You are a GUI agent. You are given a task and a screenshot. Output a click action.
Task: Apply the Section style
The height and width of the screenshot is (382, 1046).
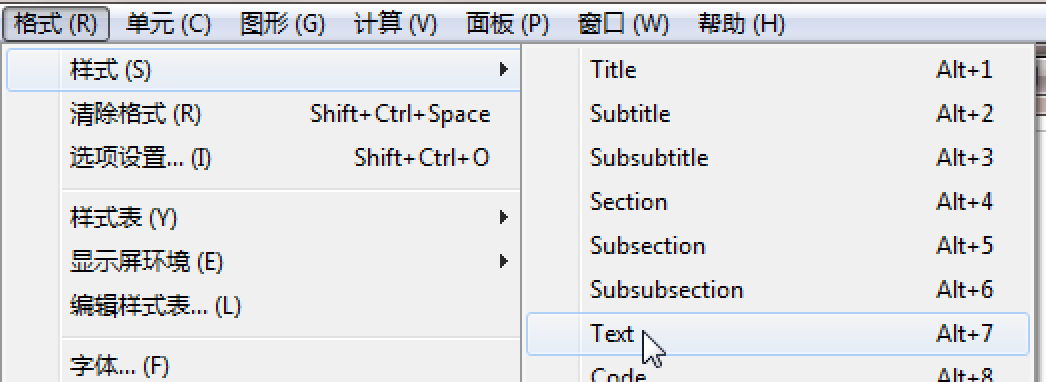point(778,201)
